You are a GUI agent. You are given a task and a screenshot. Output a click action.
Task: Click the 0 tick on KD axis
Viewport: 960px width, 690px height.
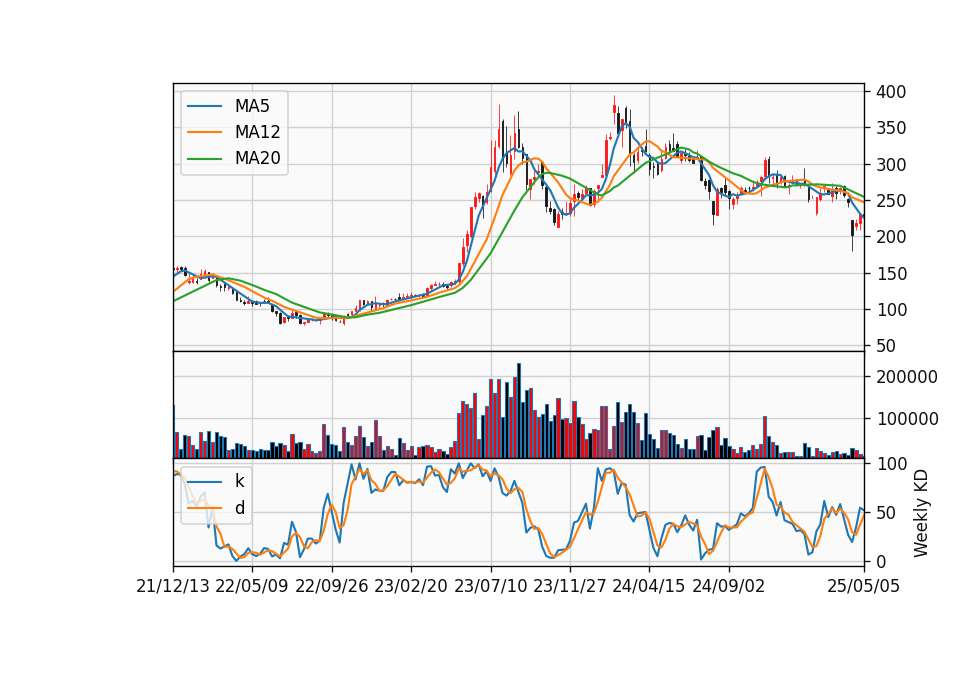point(881,561)
